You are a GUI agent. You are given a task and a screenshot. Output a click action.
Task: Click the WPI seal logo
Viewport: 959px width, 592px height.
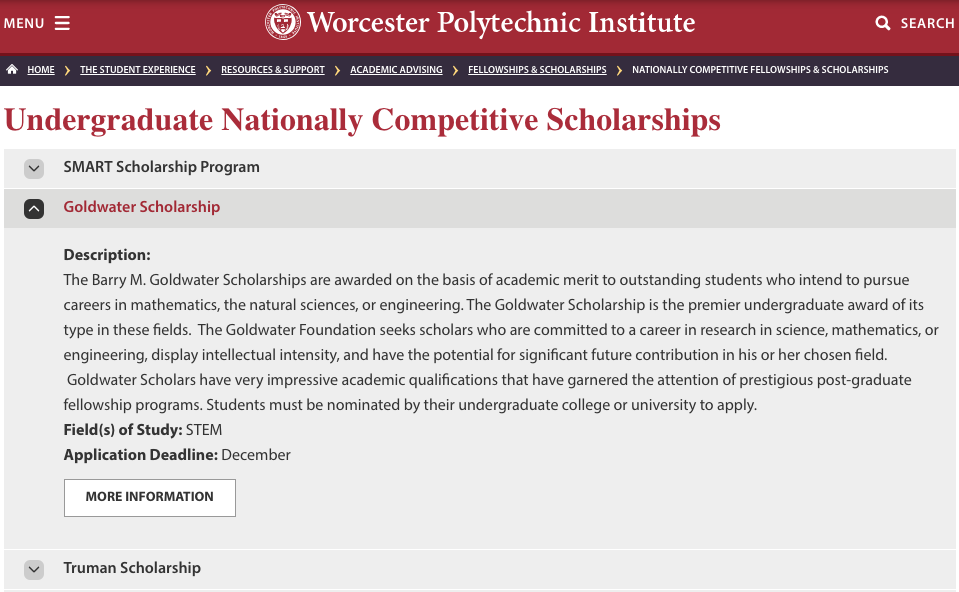pyautogui.click(x=283, y=22)
